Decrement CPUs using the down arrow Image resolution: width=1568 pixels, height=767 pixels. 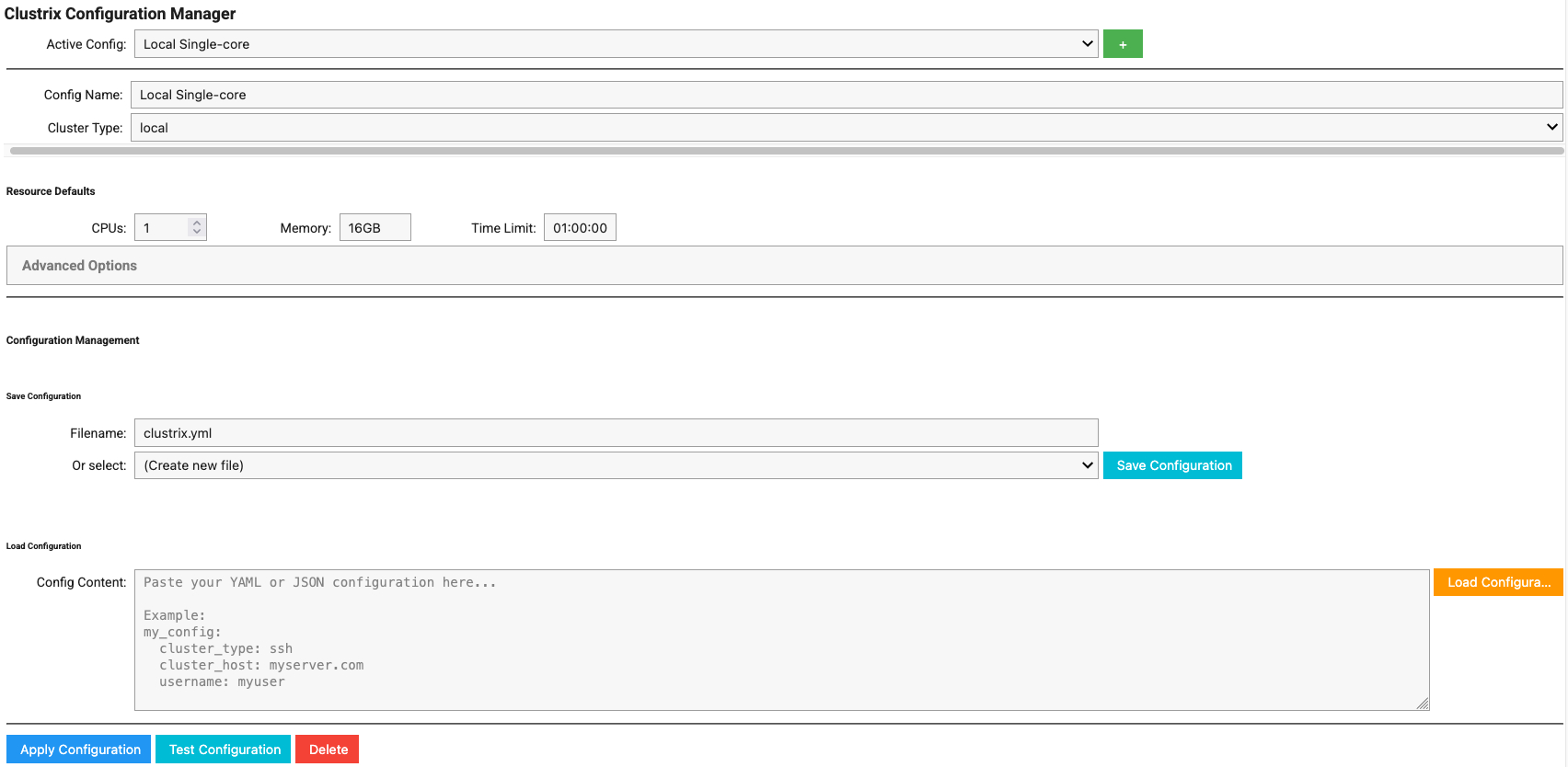196,232
